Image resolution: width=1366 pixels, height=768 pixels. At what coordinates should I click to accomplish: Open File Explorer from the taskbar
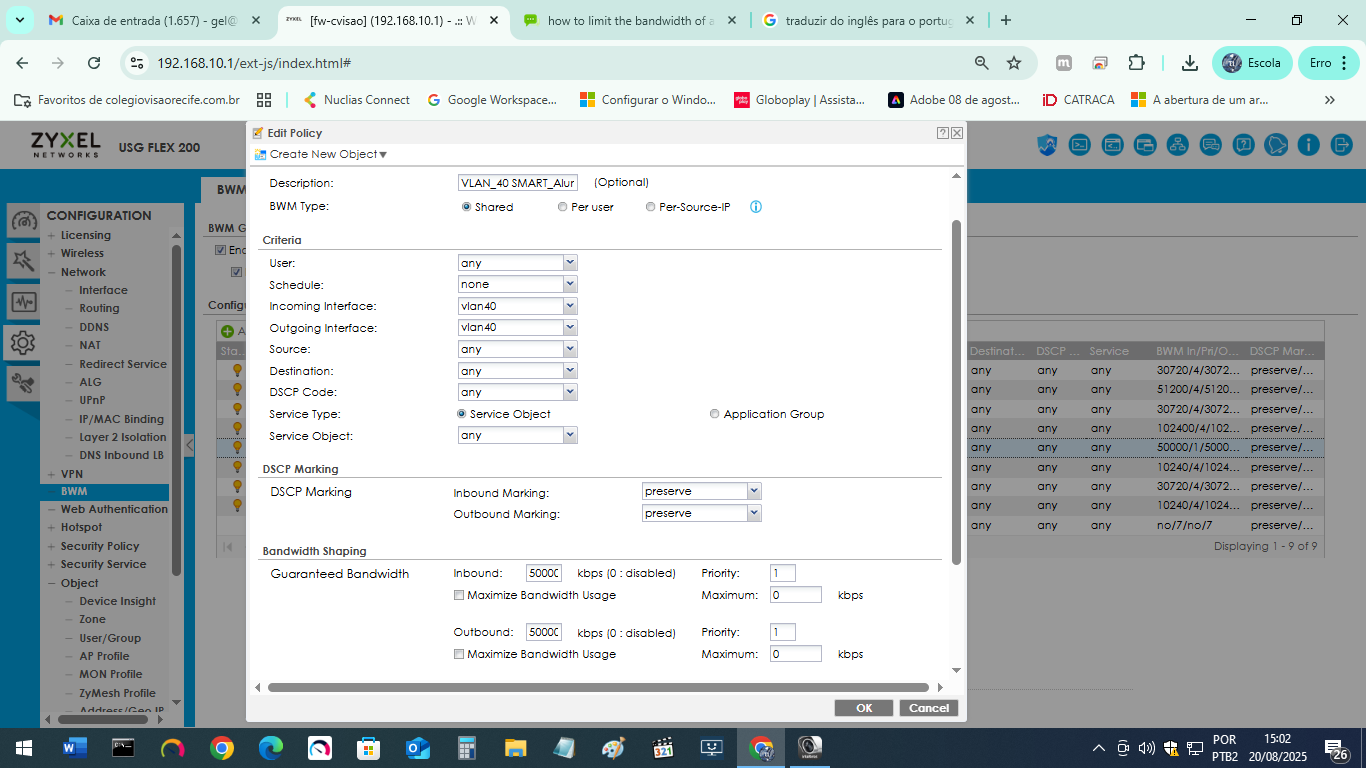tap(516, 748)
